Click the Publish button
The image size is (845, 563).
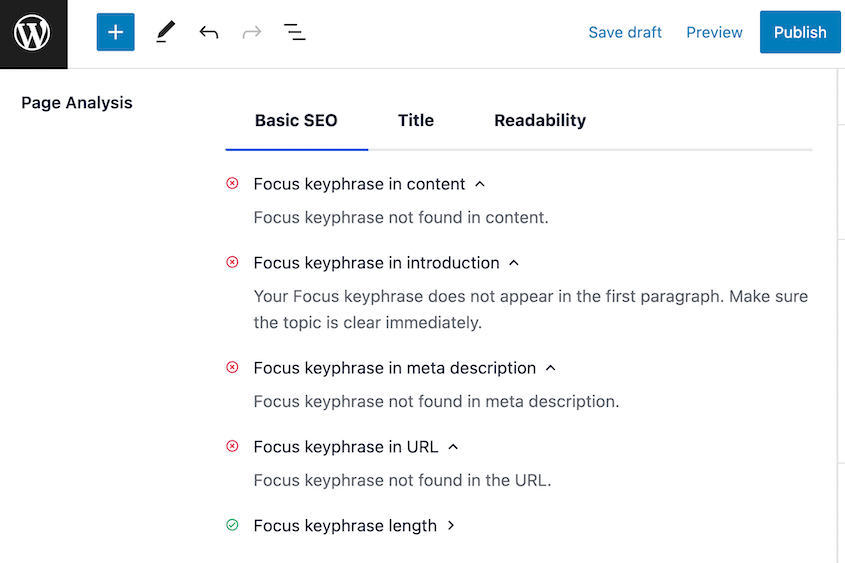800,32
